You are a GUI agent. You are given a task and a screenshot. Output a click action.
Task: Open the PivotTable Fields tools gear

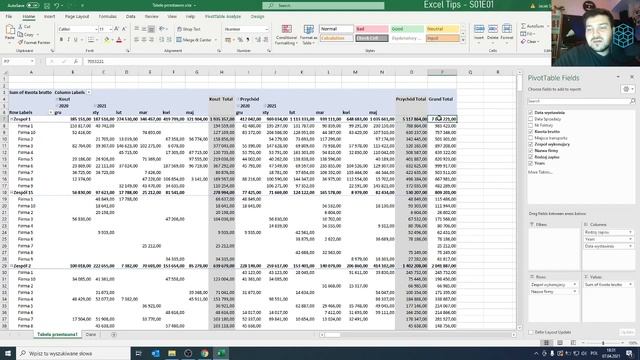[x=627, y=89]
